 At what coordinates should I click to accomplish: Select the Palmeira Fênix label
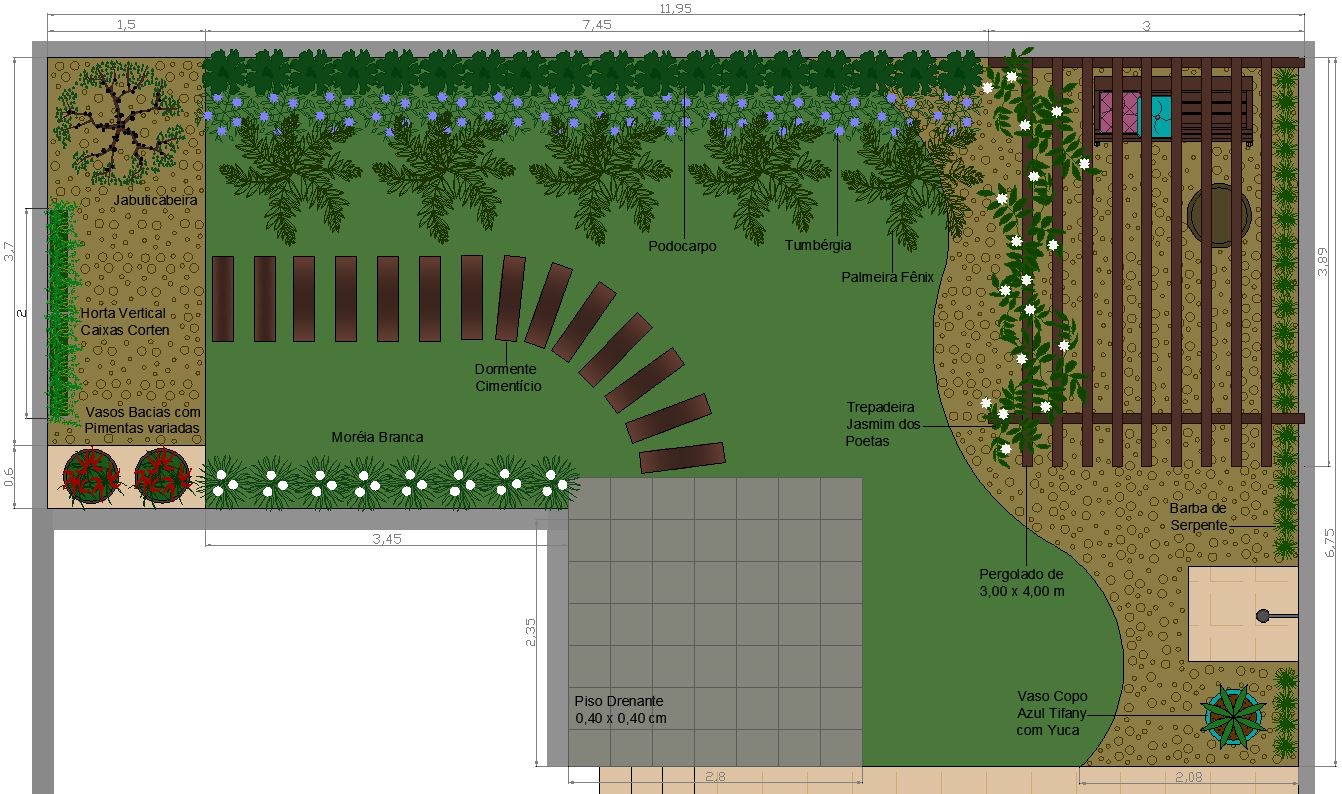[x=887, y=277]
